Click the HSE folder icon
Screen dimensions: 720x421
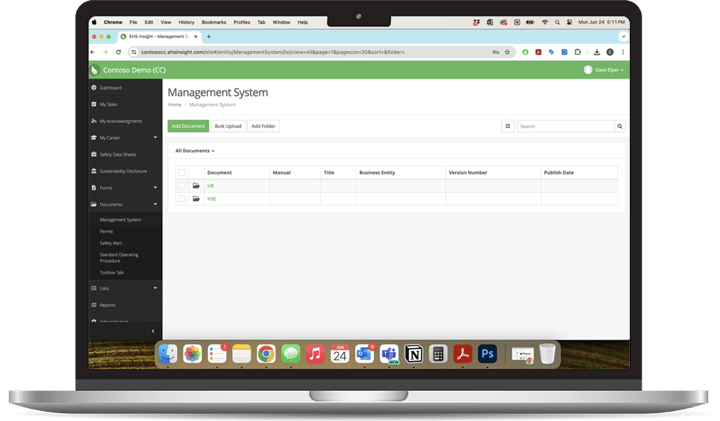tap(196, 199)
